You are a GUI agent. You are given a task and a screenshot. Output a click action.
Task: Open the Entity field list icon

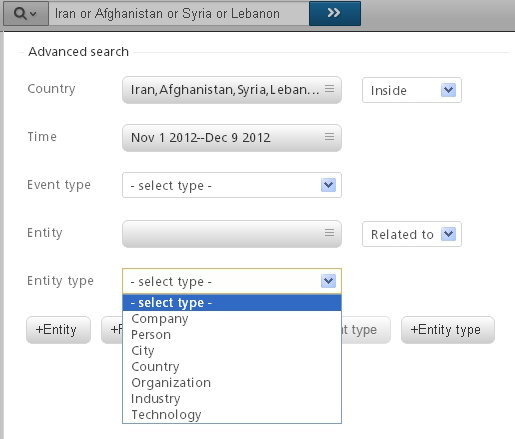click(x=329, y=233)
